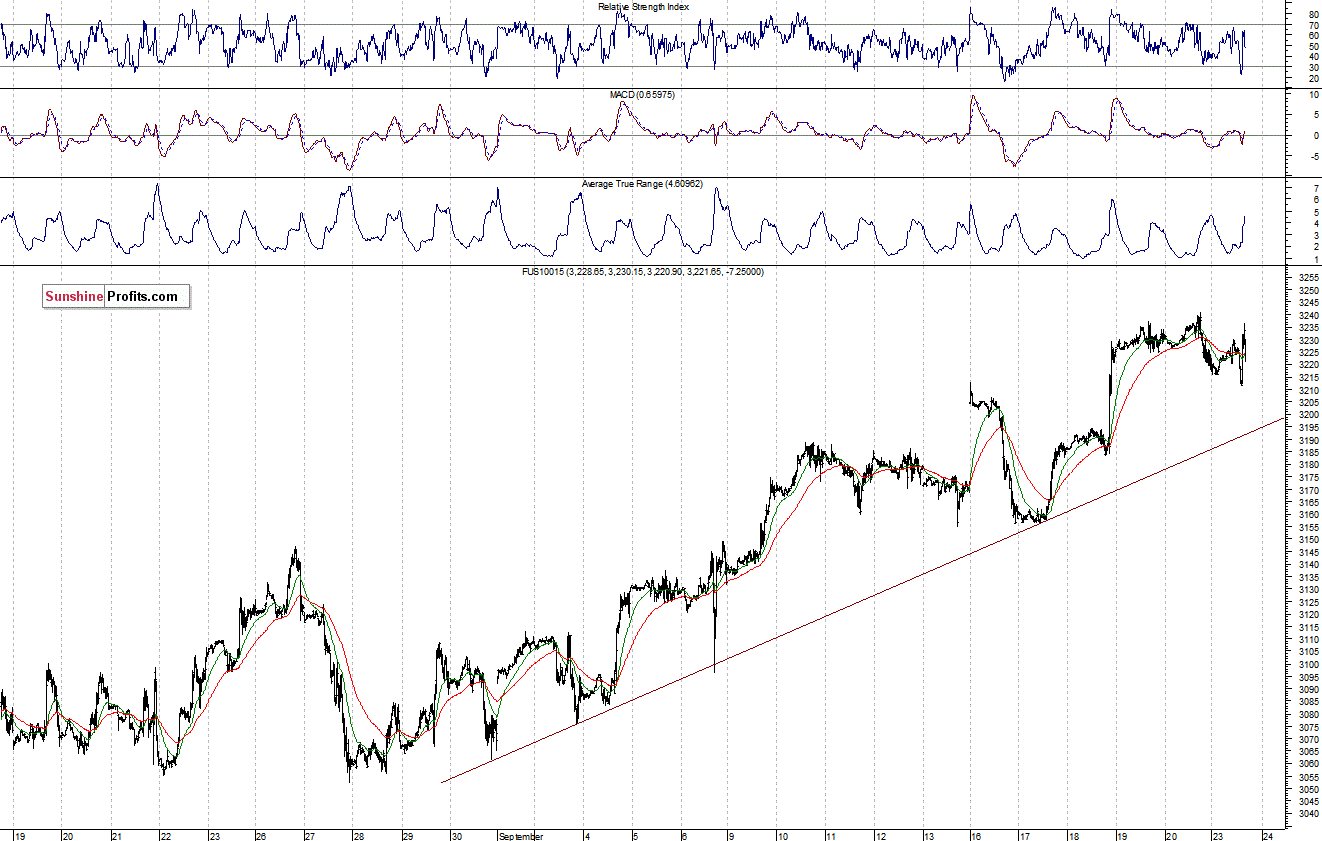Click the 27 date label on the time axis
This screenshot has width=1322, height=841.
310,835
